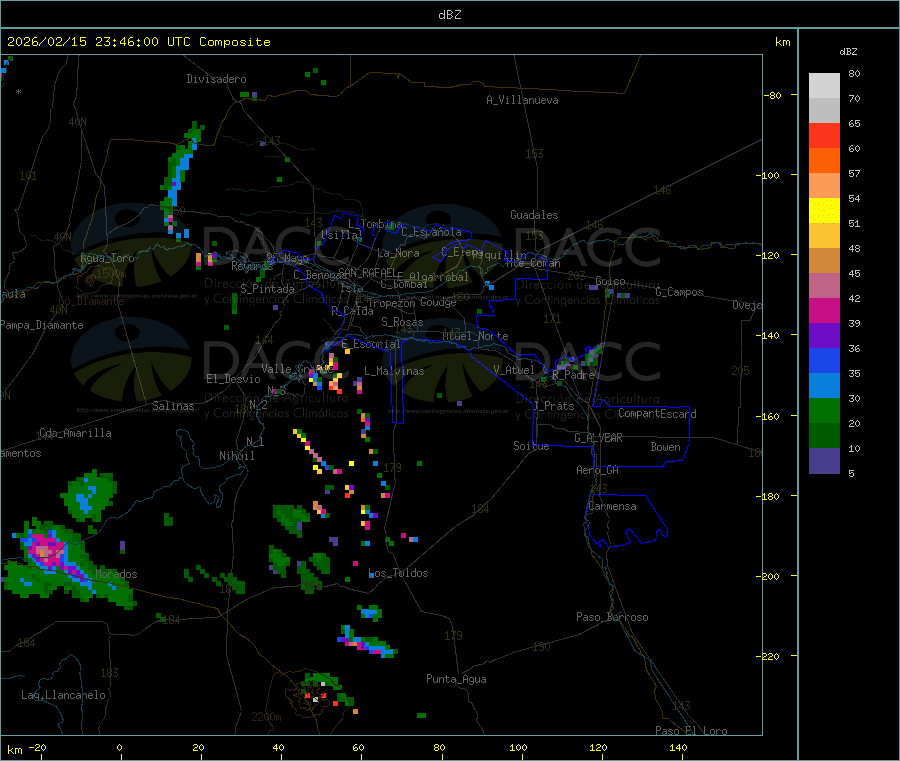Select the purple 39–36 dBZ legend swatch
The image size is (900, 761).
tap(824, 336)
